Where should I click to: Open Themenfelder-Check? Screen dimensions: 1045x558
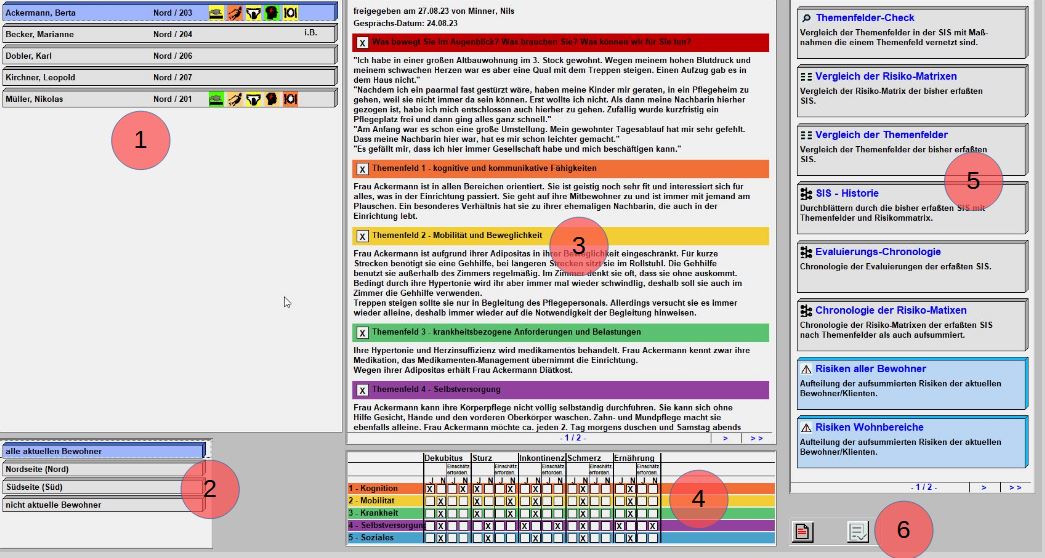[x=912, y=32]
